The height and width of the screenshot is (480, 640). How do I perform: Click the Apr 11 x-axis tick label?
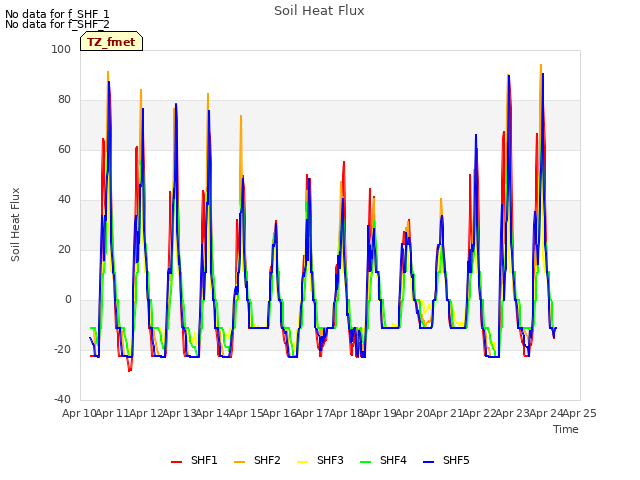[x=113, y=413]
